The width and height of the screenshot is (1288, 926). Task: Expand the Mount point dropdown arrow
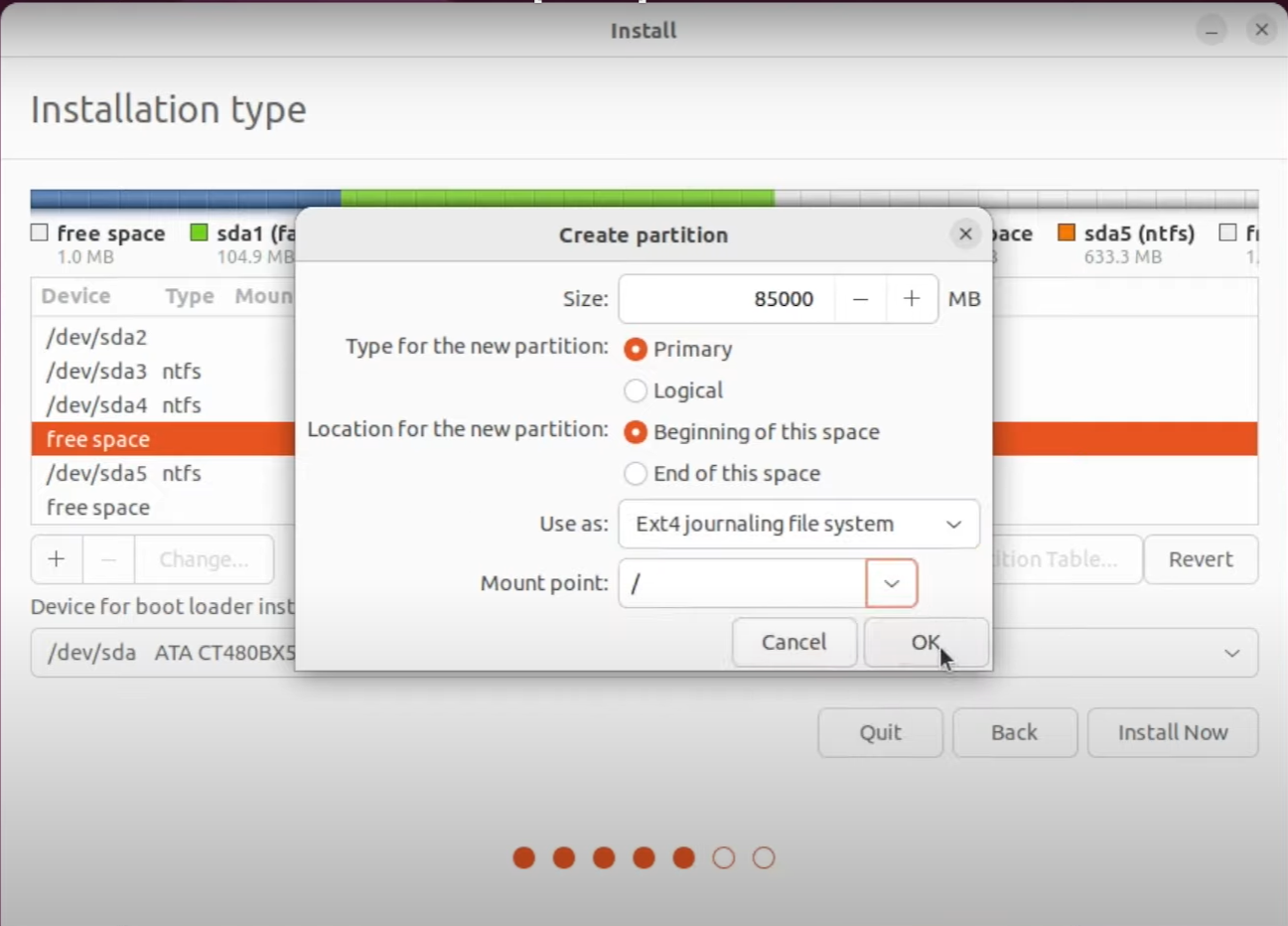892,583
